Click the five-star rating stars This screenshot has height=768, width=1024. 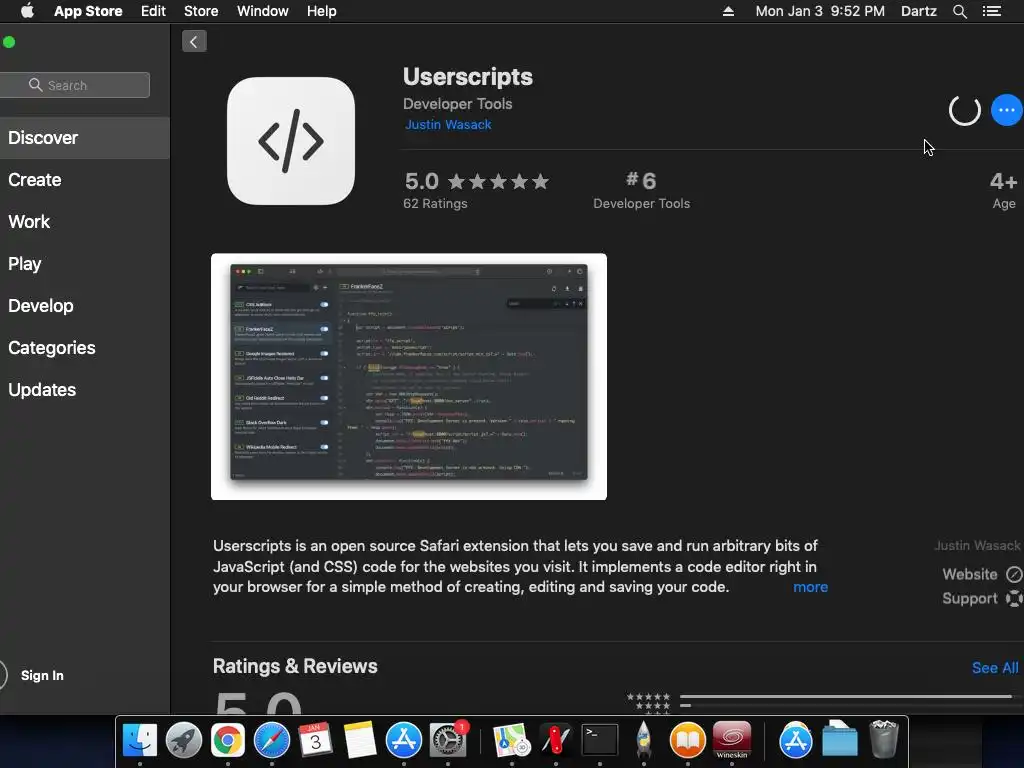point(498,182)
